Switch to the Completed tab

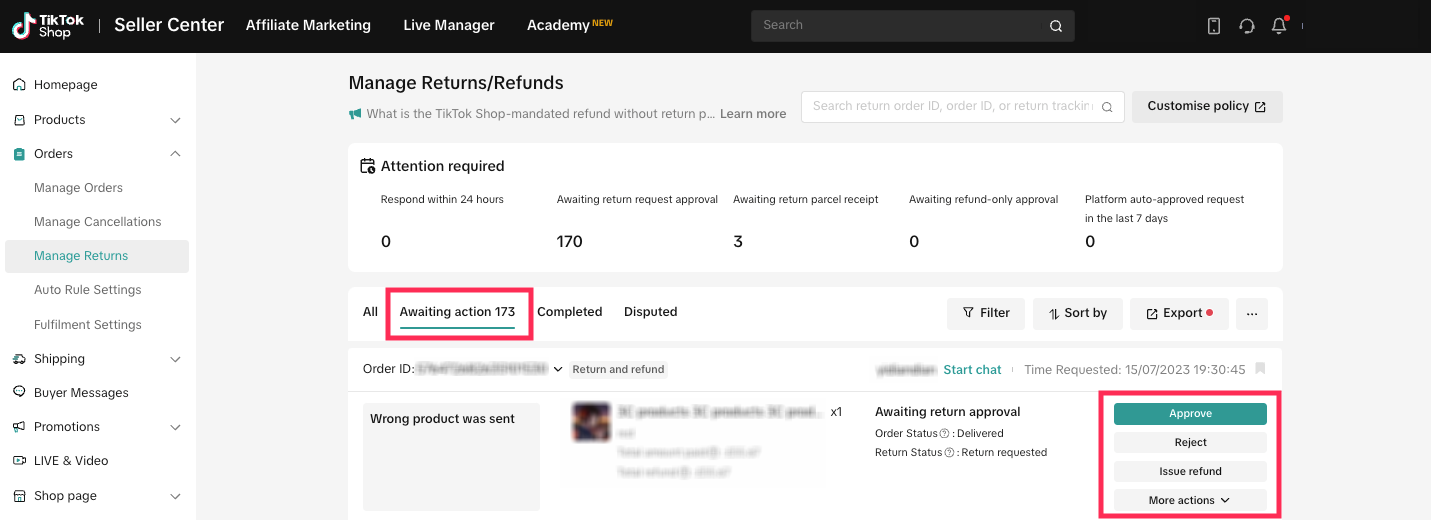tap(569, 312)
